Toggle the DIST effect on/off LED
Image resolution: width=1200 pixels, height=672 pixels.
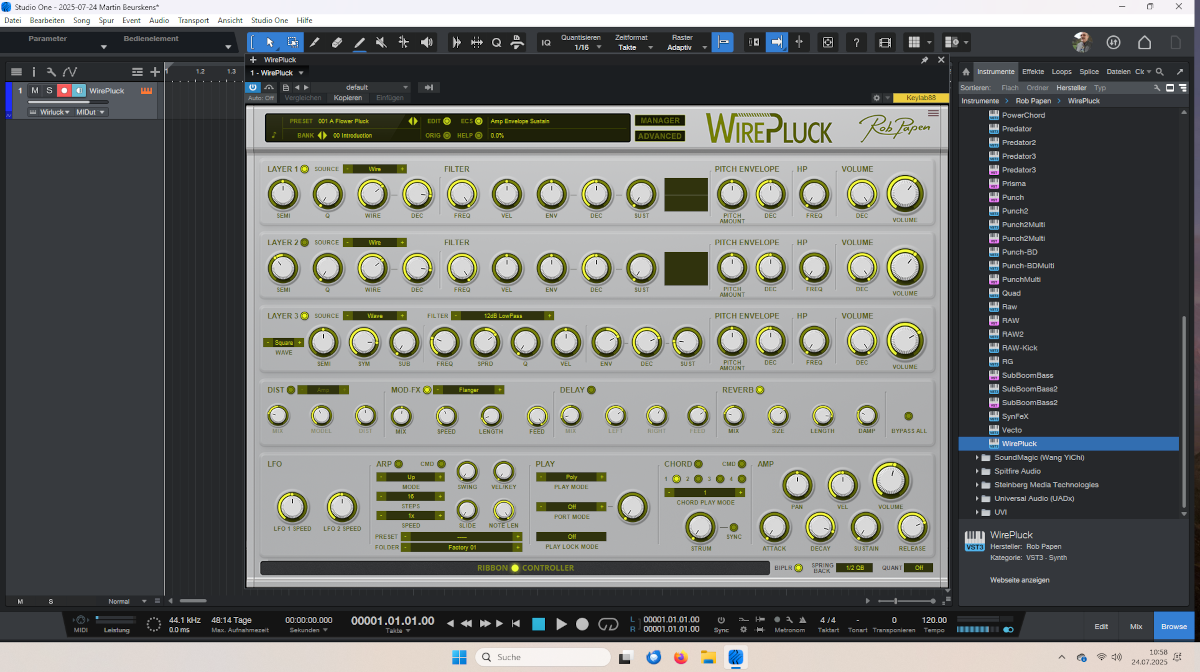(292, 390)
